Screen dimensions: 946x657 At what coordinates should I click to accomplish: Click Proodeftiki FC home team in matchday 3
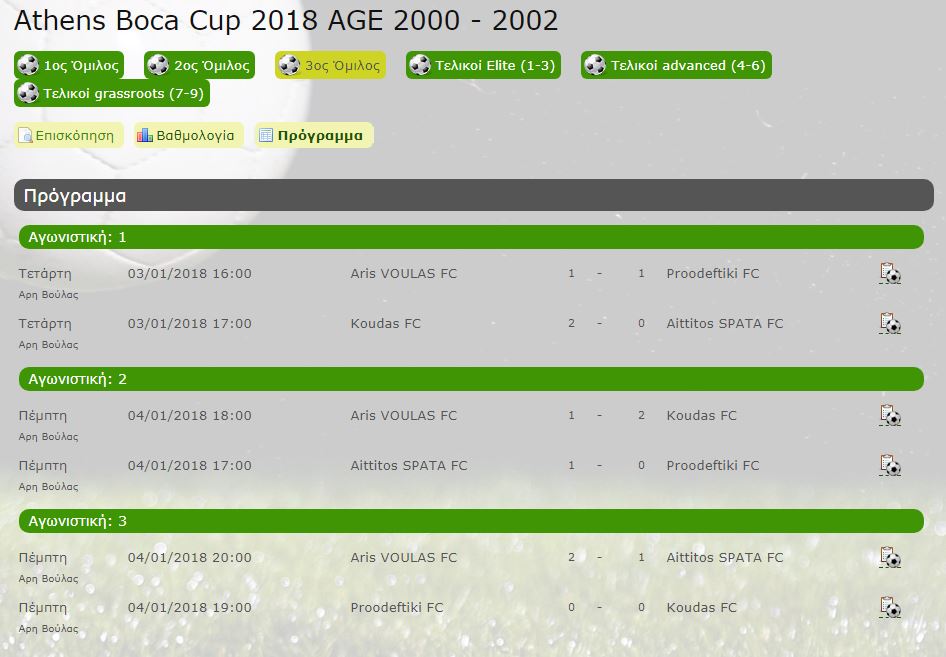coord(397,608)
